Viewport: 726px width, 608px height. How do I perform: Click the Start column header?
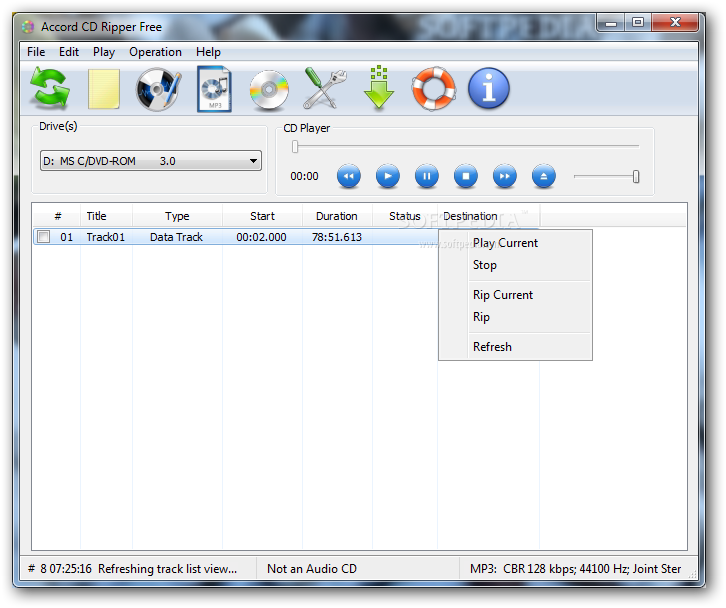[263, 216]
